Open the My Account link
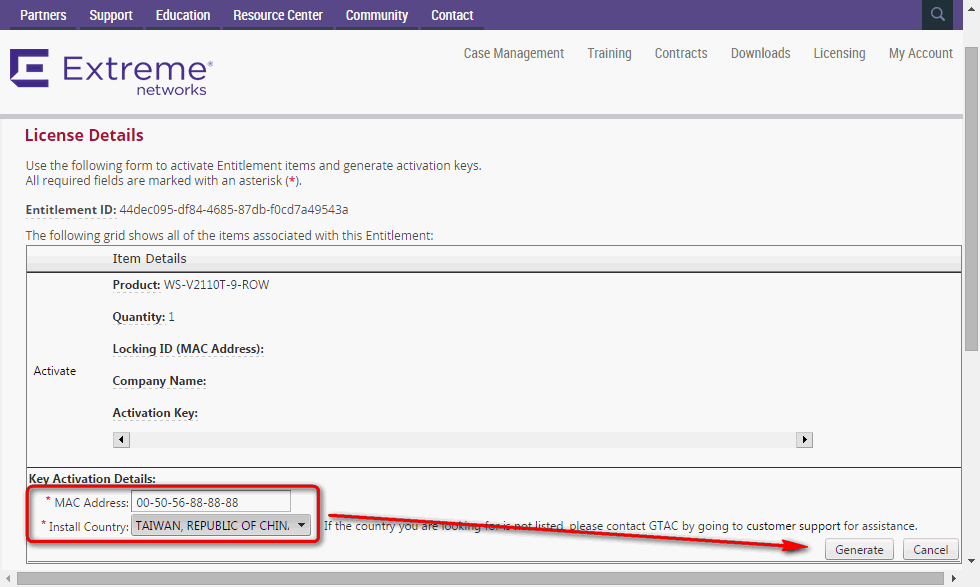The image size is (980, 587). (921, 53)
